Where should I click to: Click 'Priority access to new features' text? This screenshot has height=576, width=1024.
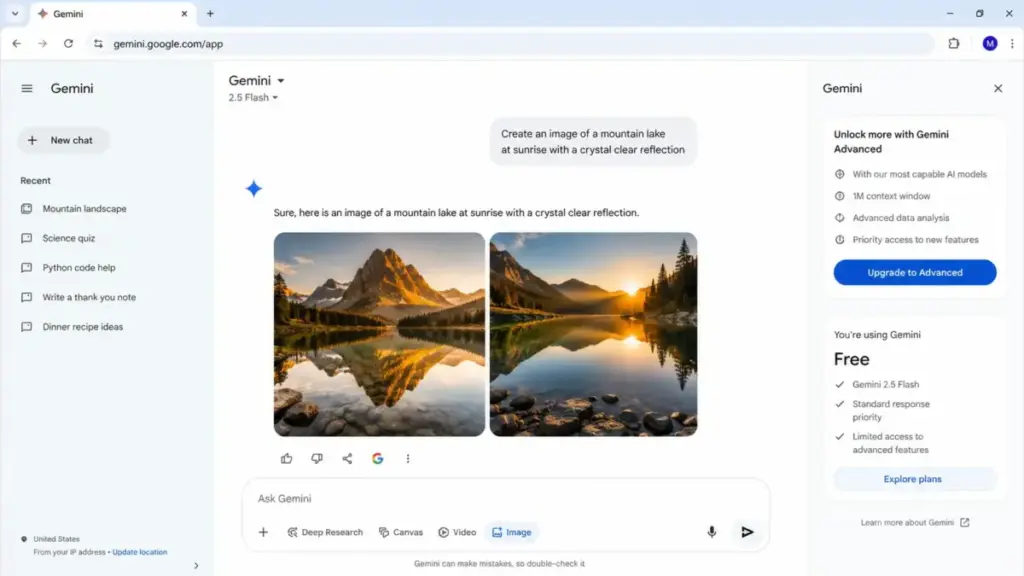tap(916, 240)
